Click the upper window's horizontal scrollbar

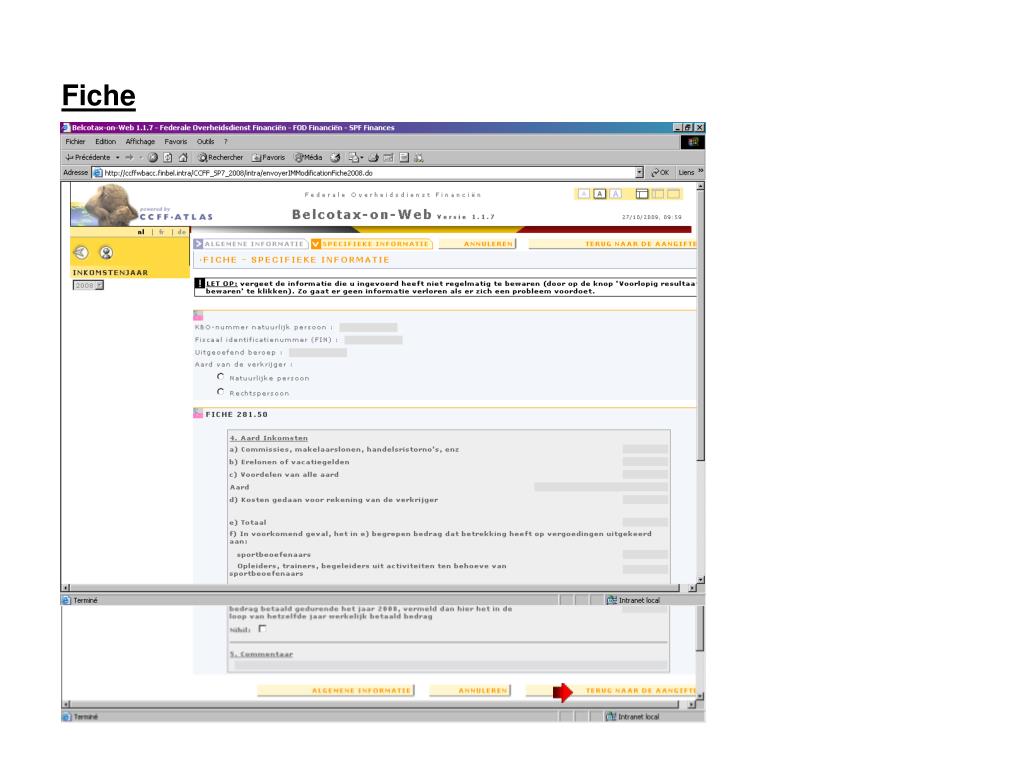pos(379,588)
